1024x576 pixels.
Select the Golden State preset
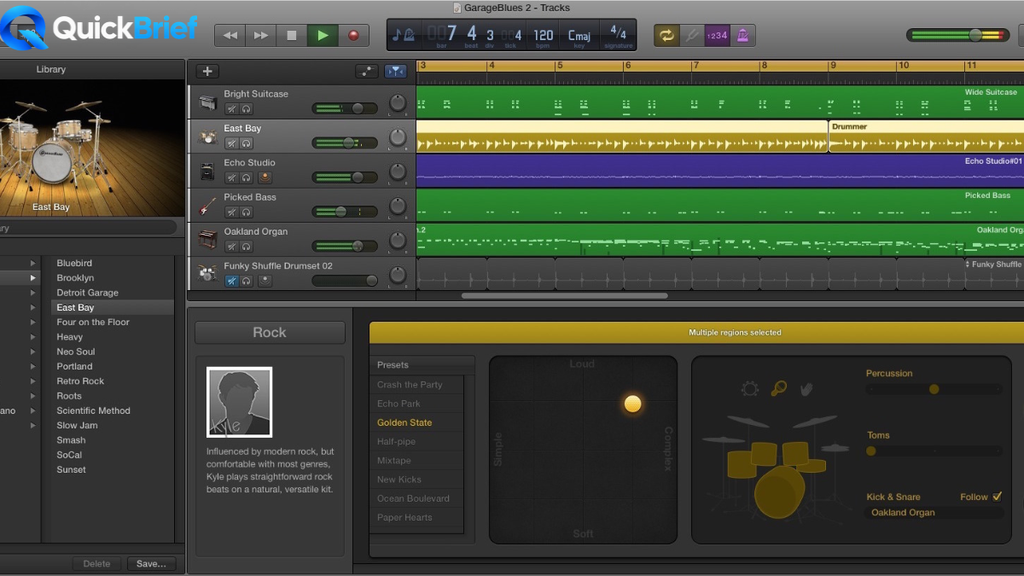click(x=404, y=423)
